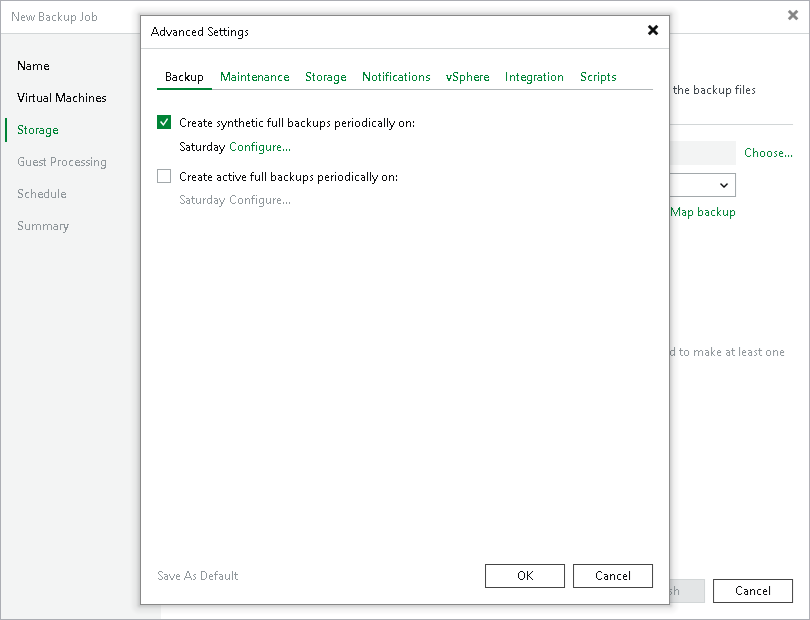Disable synthetic full backups periodically
810x620 pixels.
pyautogui.click(x=164, y=122)
